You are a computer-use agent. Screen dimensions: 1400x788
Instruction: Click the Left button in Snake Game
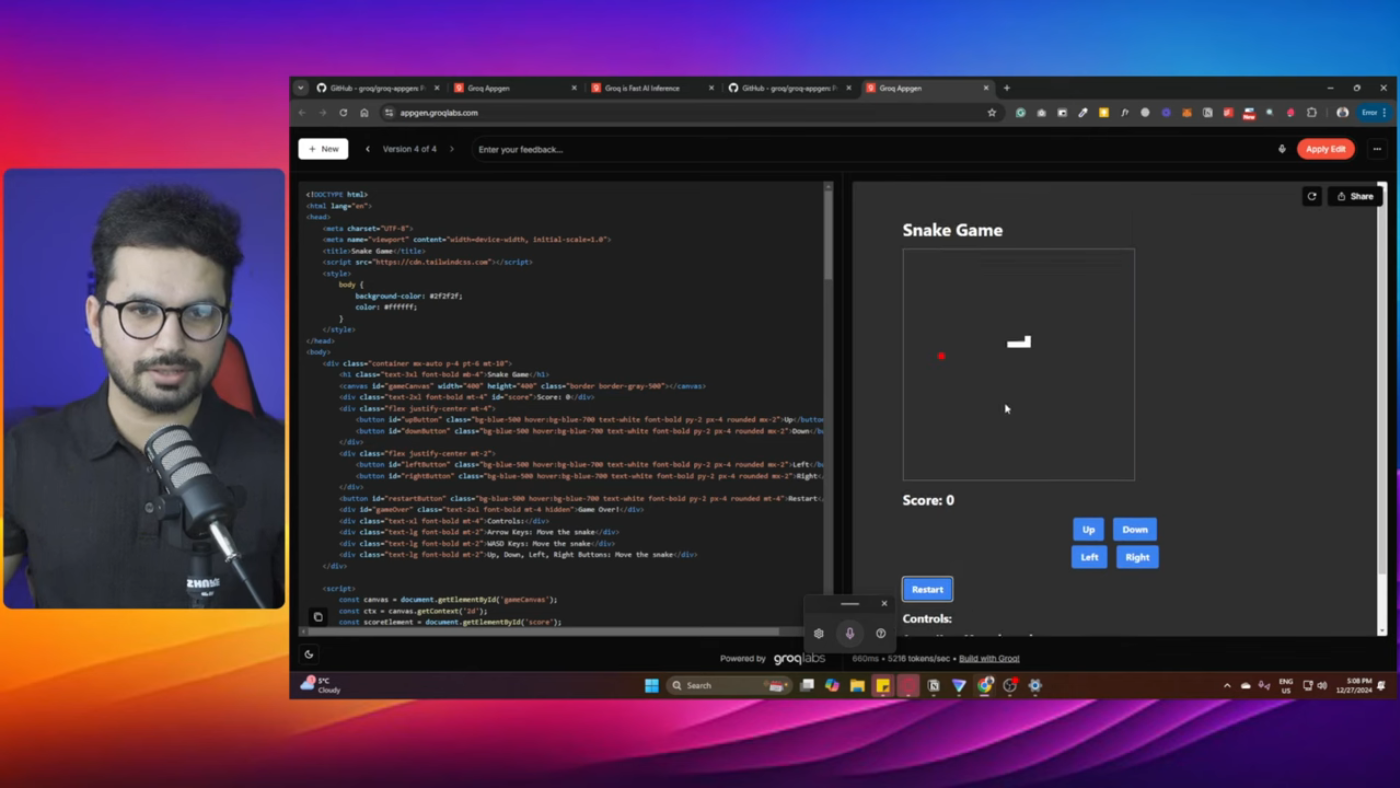(x=1089, y=557)
